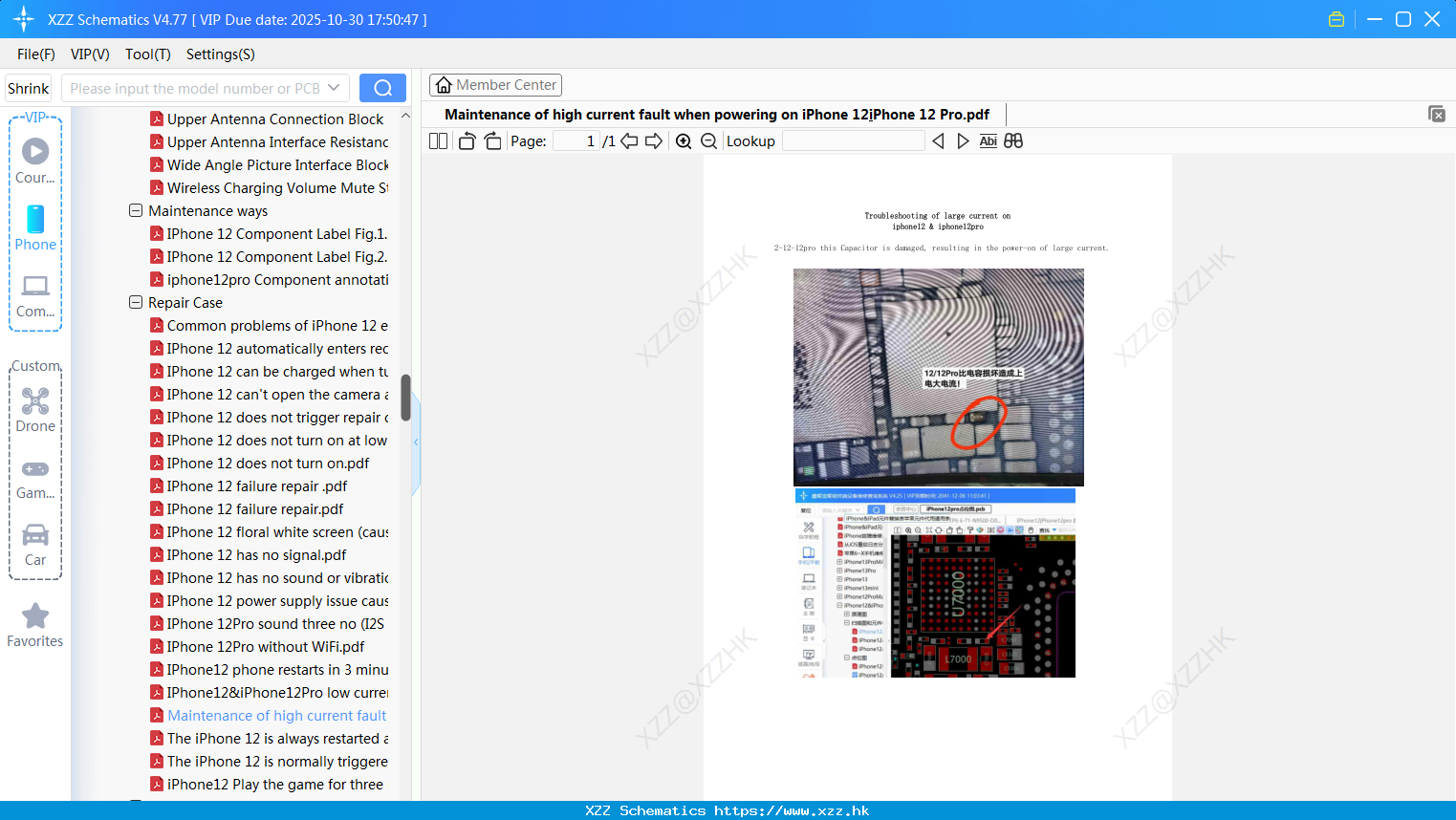This screenshot has width=1456, height=820.
Task: Click the XZZ Schematics app logo
Action: [x=24, y=19]
